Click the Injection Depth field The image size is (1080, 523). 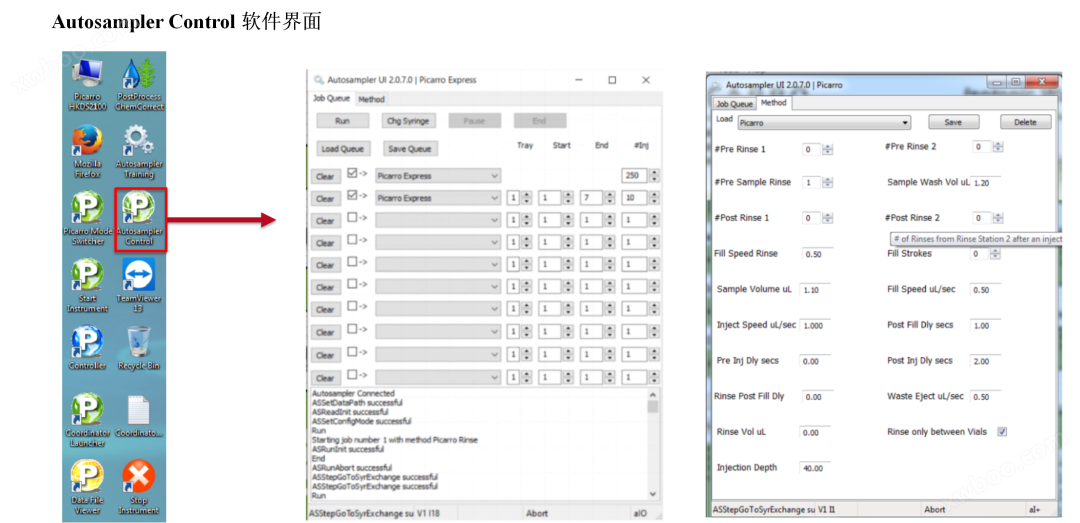pyautogui.click(x=815, y=468)
